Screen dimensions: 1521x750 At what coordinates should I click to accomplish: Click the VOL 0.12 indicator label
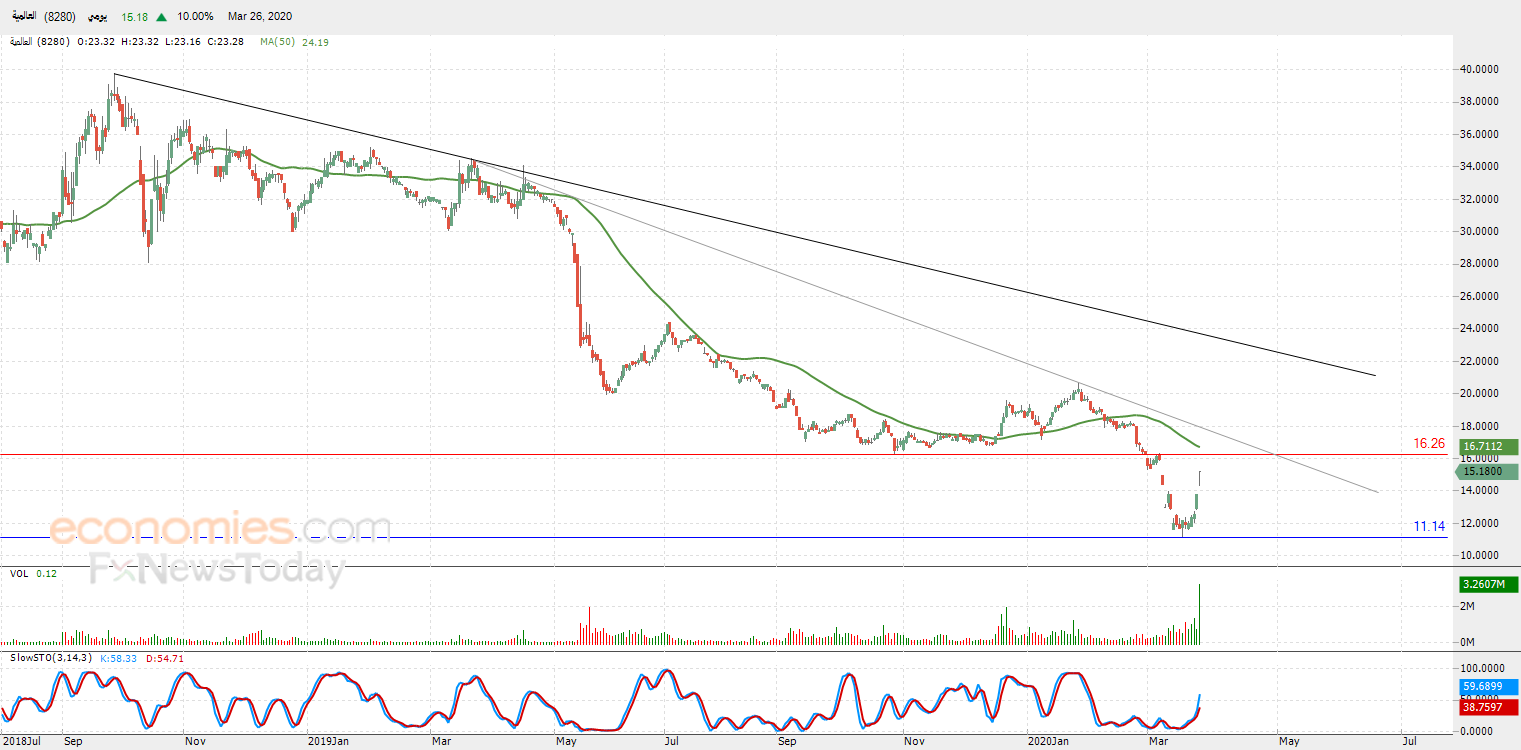coord(33,574)
